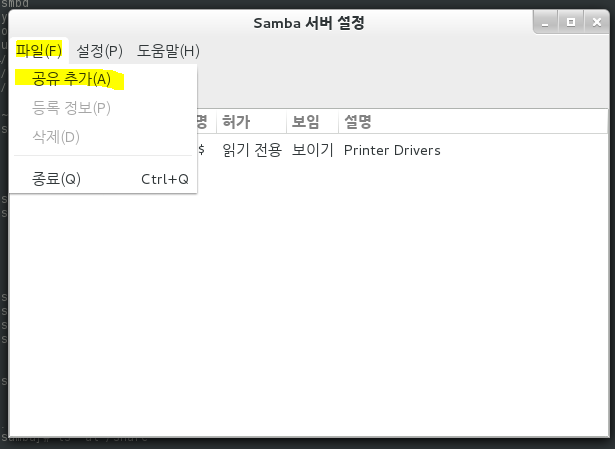The width and height of the screenshot is (615, 449).
Task: Maximize the Samba 서버 설정 window
Action: tap(571, 22)
